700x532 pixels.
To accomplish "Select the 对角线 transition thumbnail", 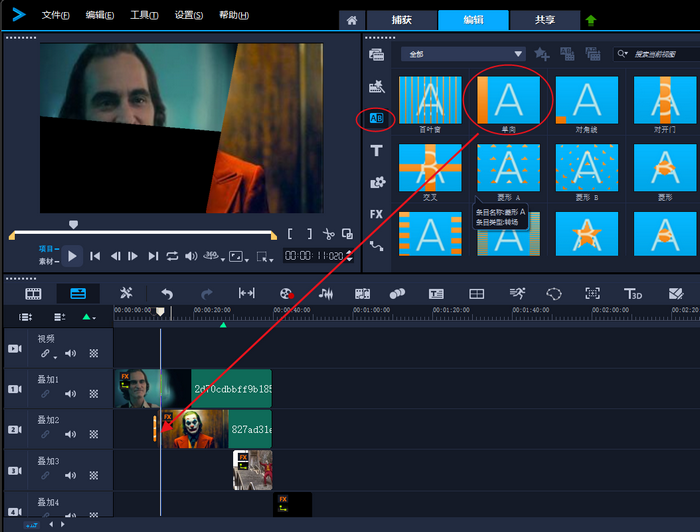I will click(x=587, y=100).
